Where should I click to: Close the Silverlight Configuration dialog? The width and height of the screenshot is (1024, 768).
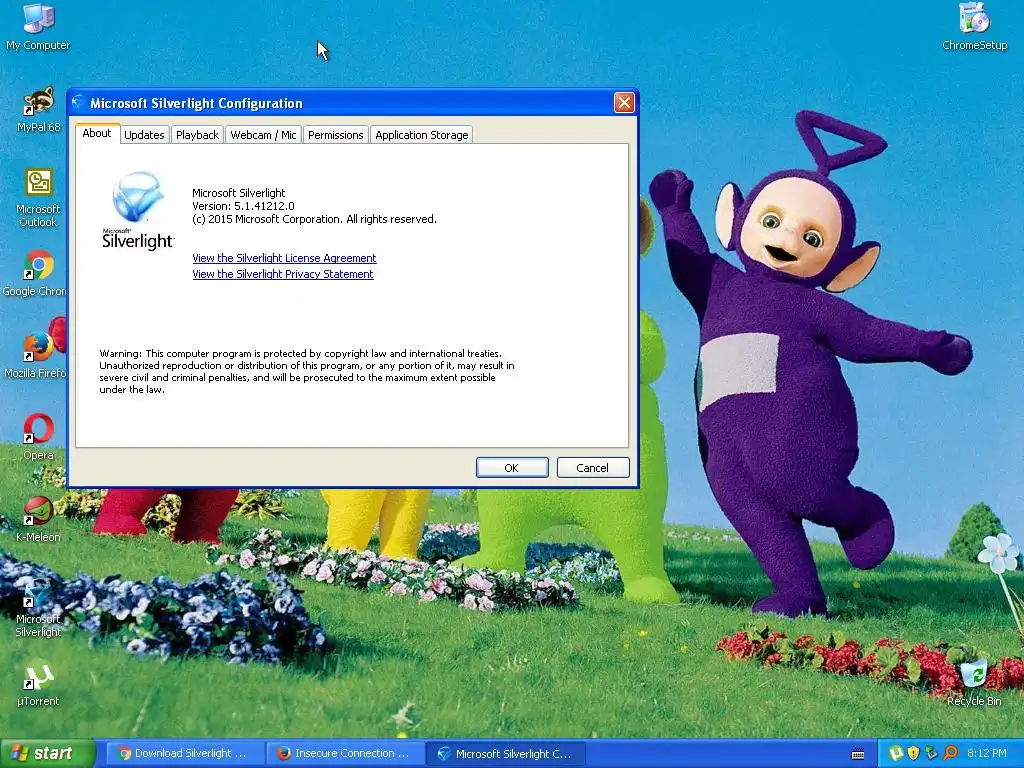624,103
